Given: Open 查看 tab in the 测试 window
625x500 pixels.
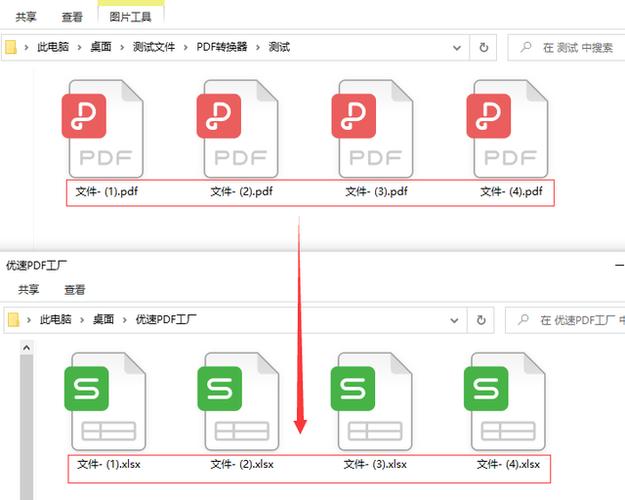Looking at the screenshot, I should tap(72, 17).
